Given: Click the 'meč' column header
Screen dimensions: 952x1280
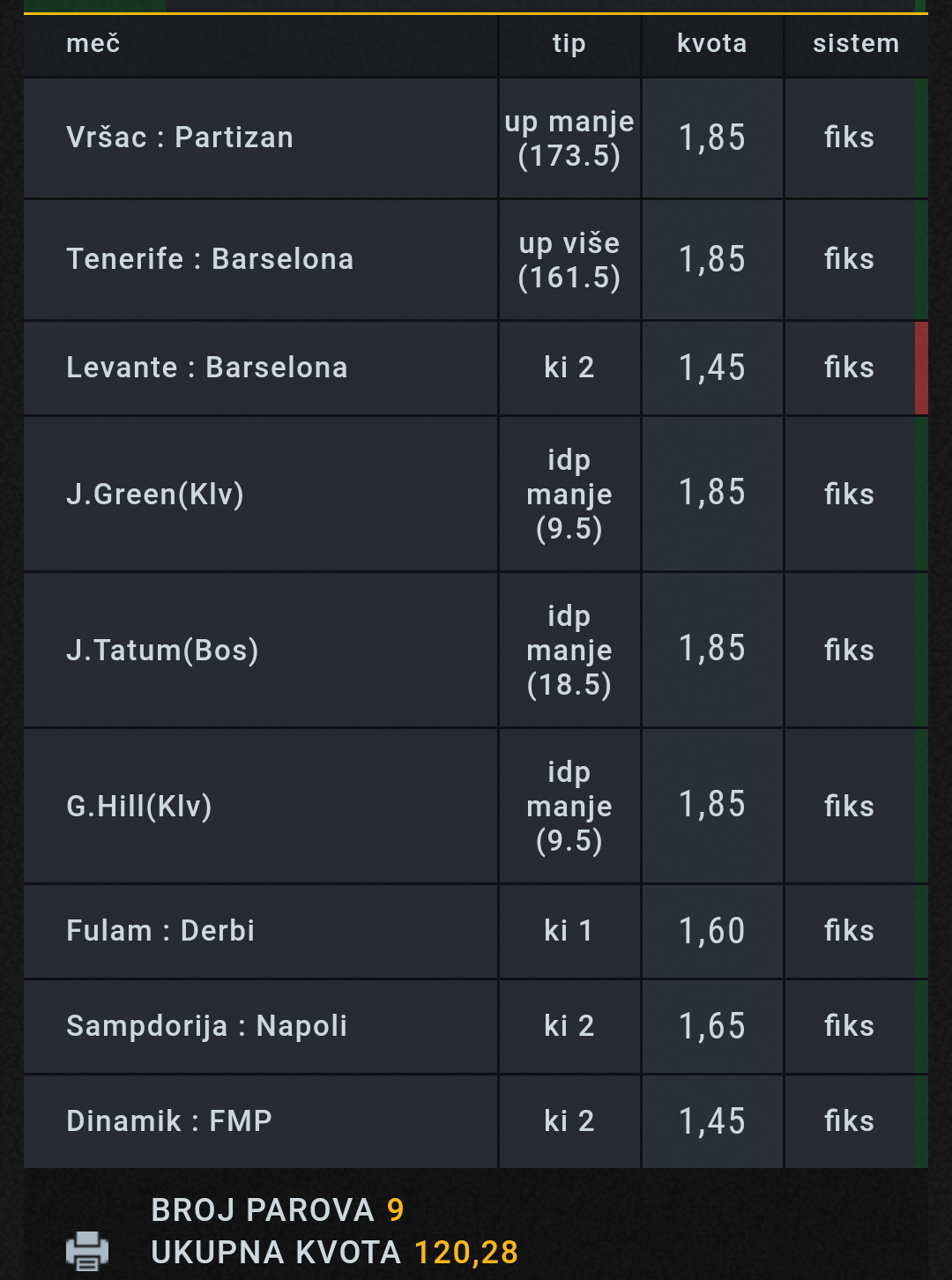Looking at the screenshot, I should (93, 43).
